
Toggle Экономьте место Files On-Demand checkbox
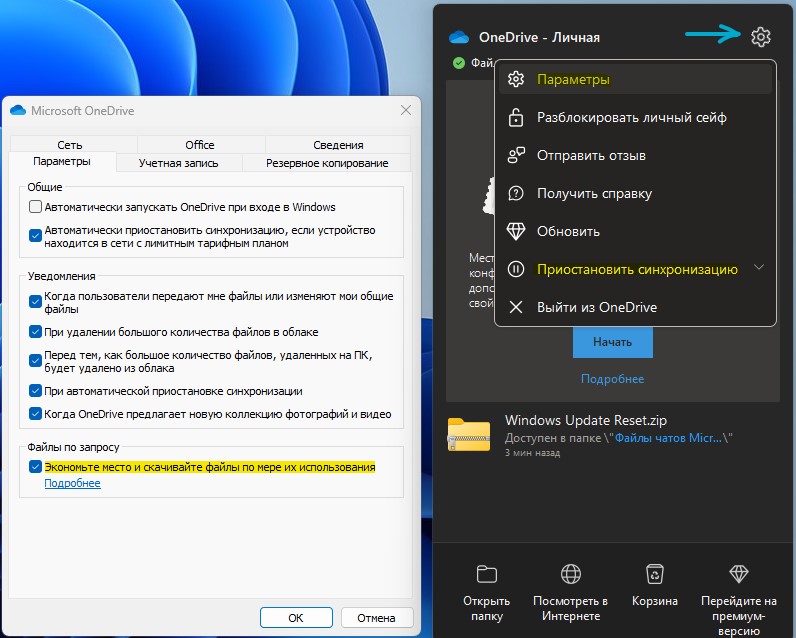point(35,467)
